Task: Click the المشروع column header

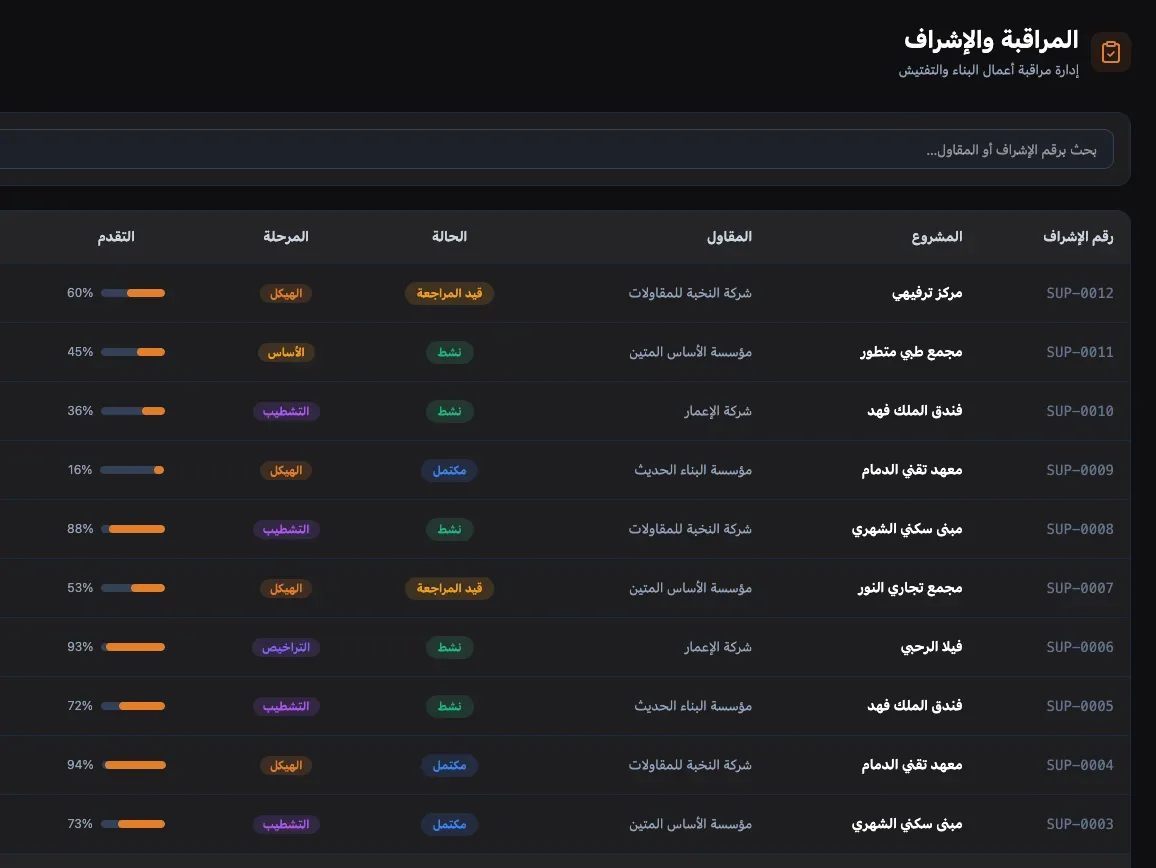Action: pyautogui.click(x=936, y=237)
